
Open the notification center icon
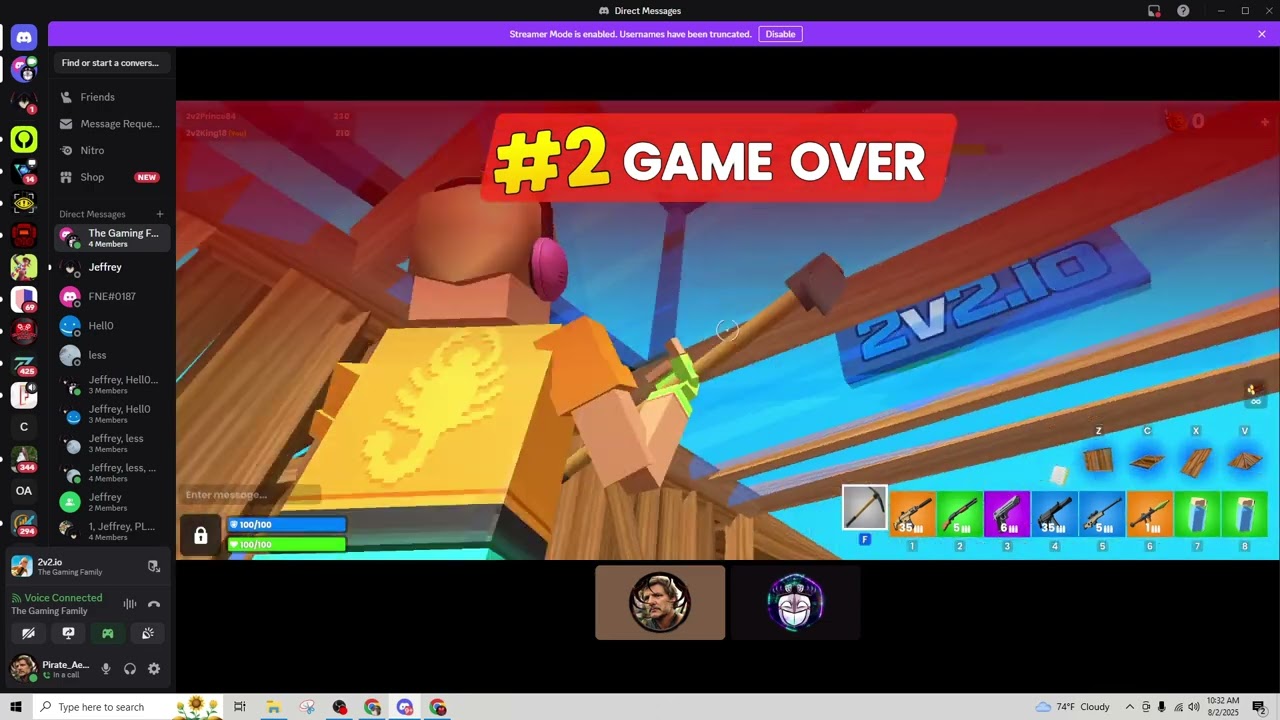[x=1259, y=707]
